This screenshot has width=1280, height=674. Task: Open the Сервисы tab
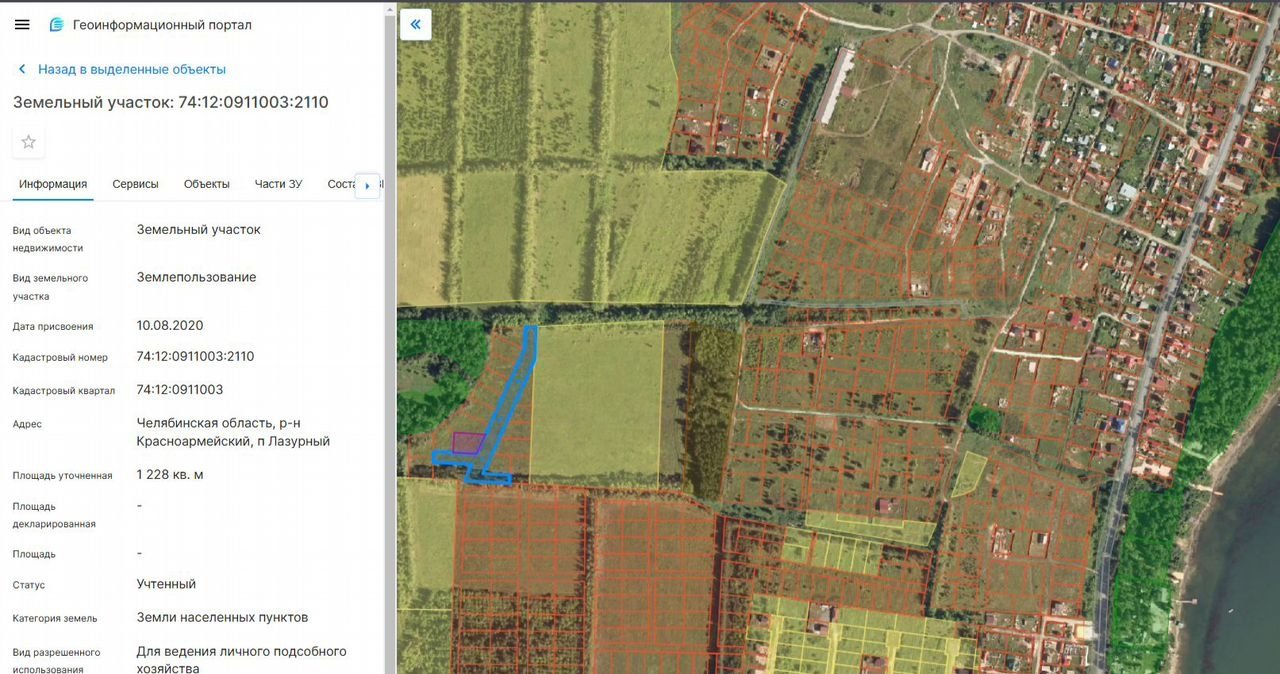pos(135,184)
